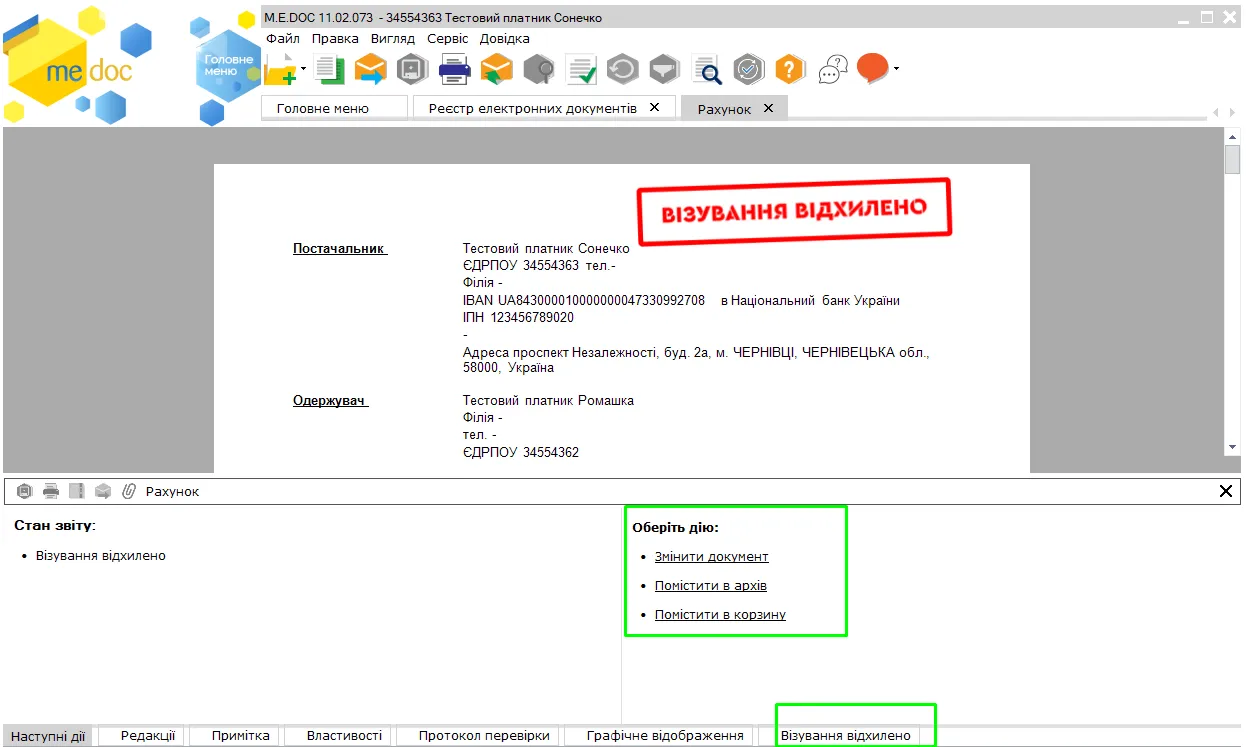The height and width of the screenshot is (747, 1246).
Task: Click the ЄДРПОУ 34554362 line
Action: point(521,453)
